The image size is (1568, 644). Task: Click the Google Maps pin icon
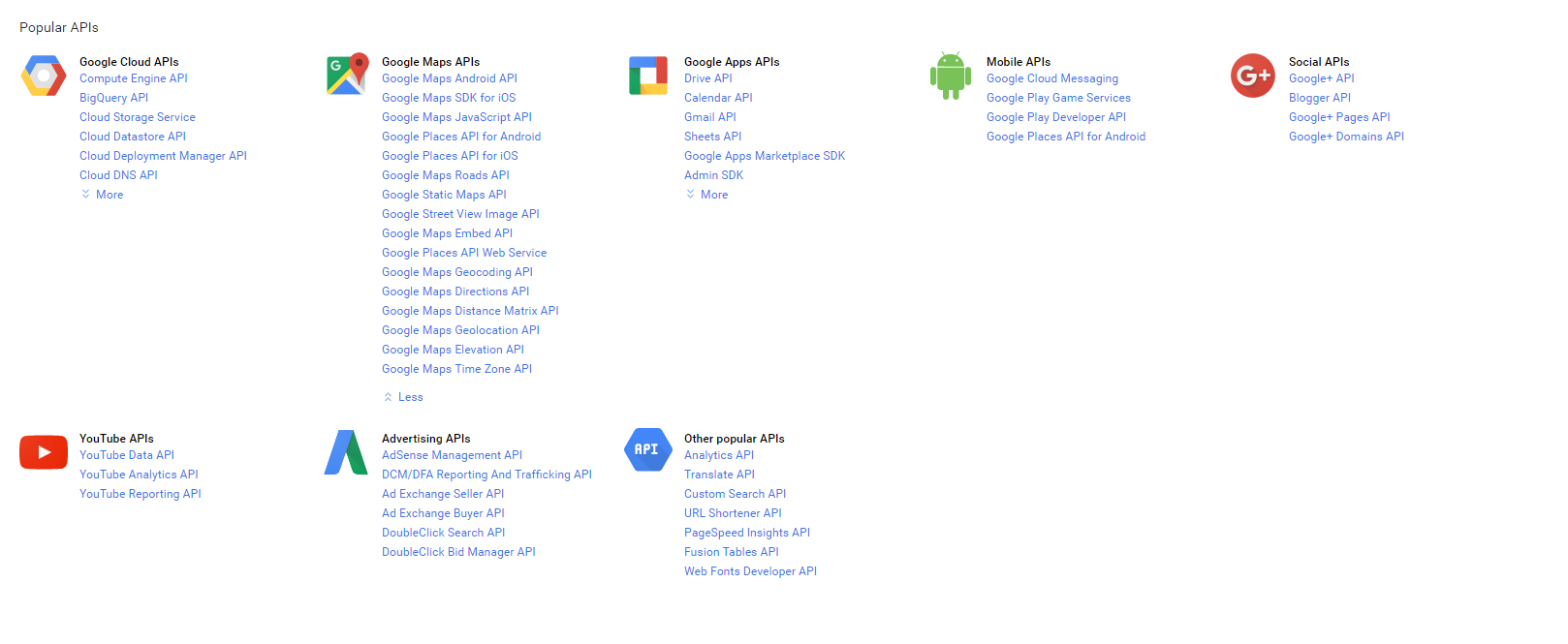(347, 75)
